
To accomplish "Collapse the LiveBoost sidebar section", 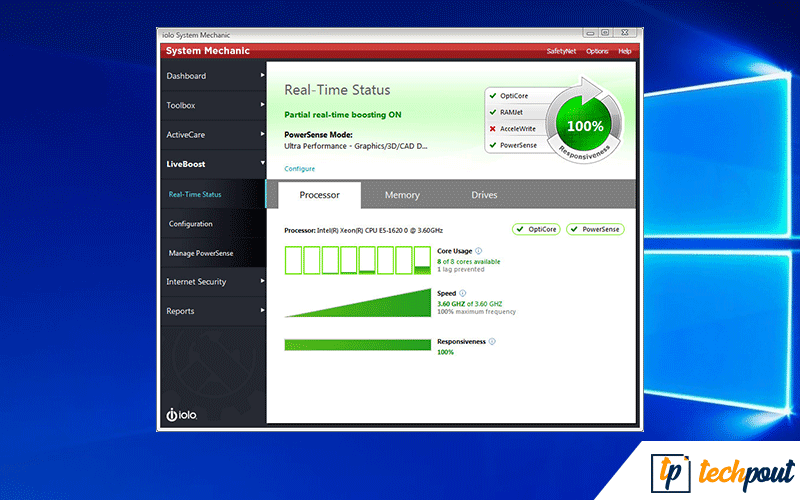I will [x=212, y=163].
